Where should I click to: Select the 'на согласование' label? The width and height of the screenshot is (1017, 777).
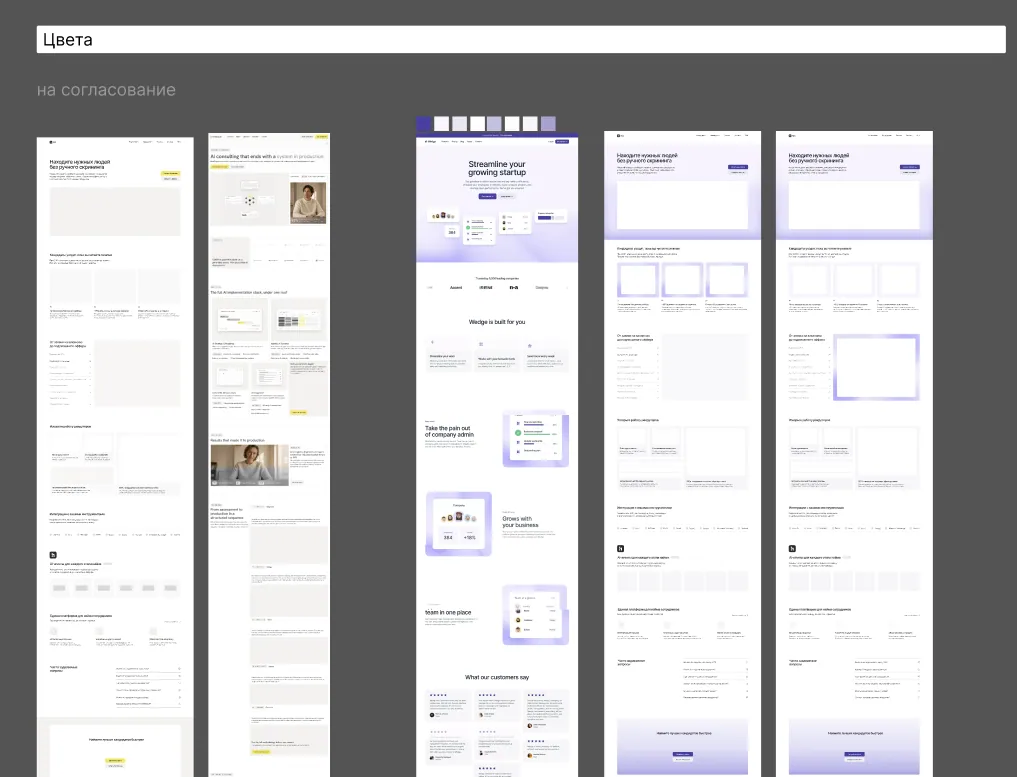tap(106, 90)
